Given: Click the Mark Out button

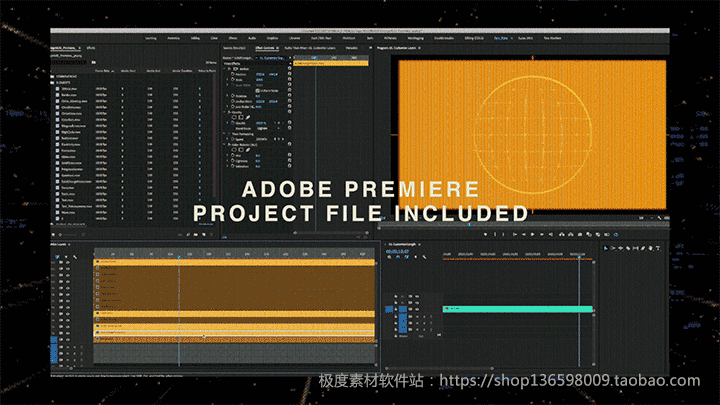Looking at the screenshot, I should pos(504,235).
